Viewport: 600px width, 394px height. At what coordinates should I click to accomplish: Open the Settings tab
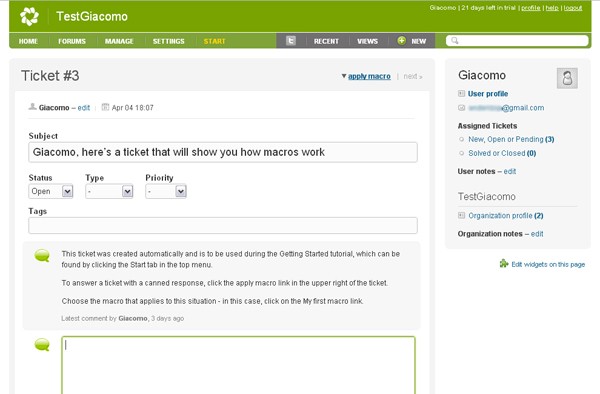169,41
